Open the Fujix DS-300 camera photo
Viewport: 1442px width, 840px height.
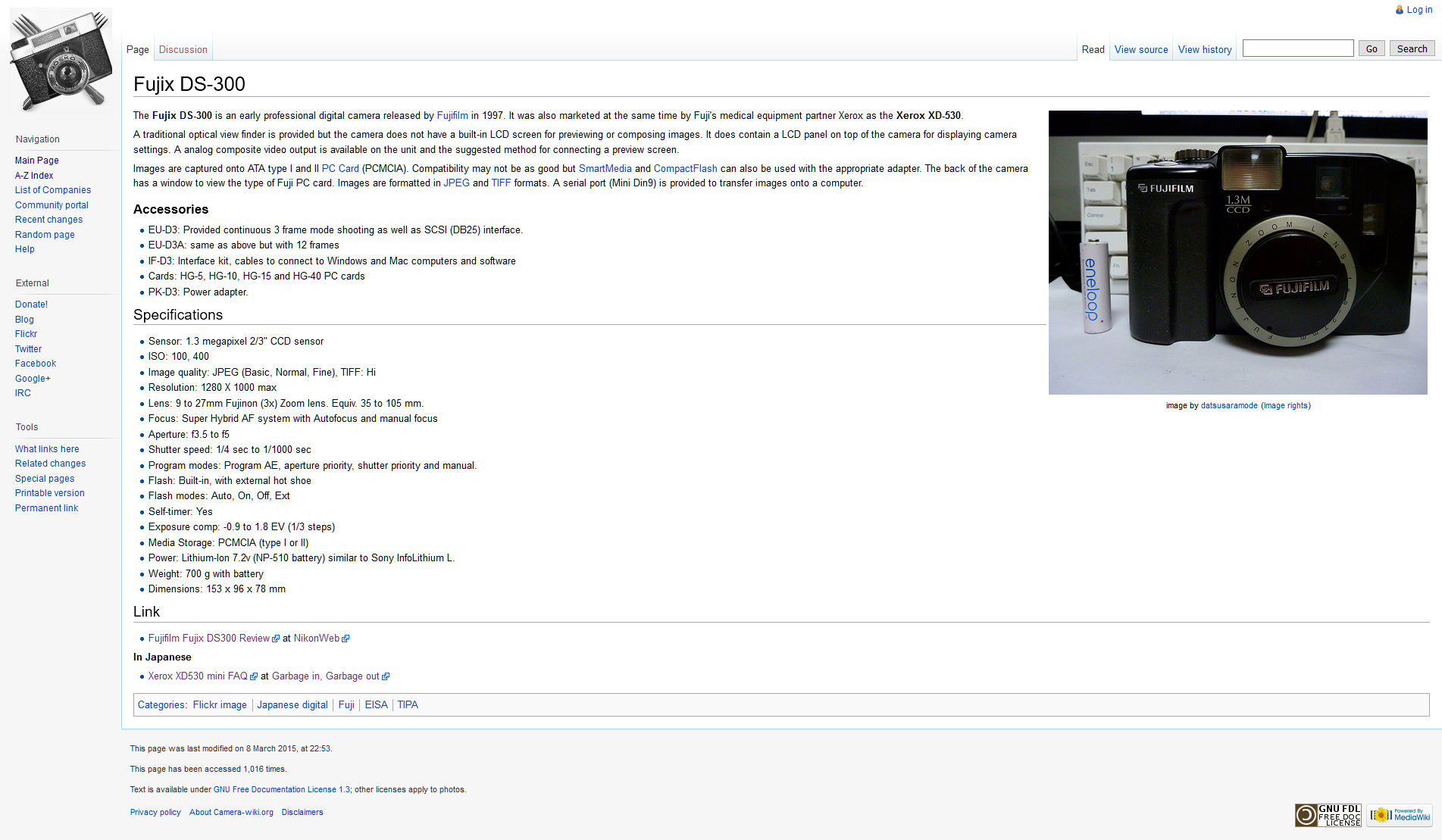1237,252
